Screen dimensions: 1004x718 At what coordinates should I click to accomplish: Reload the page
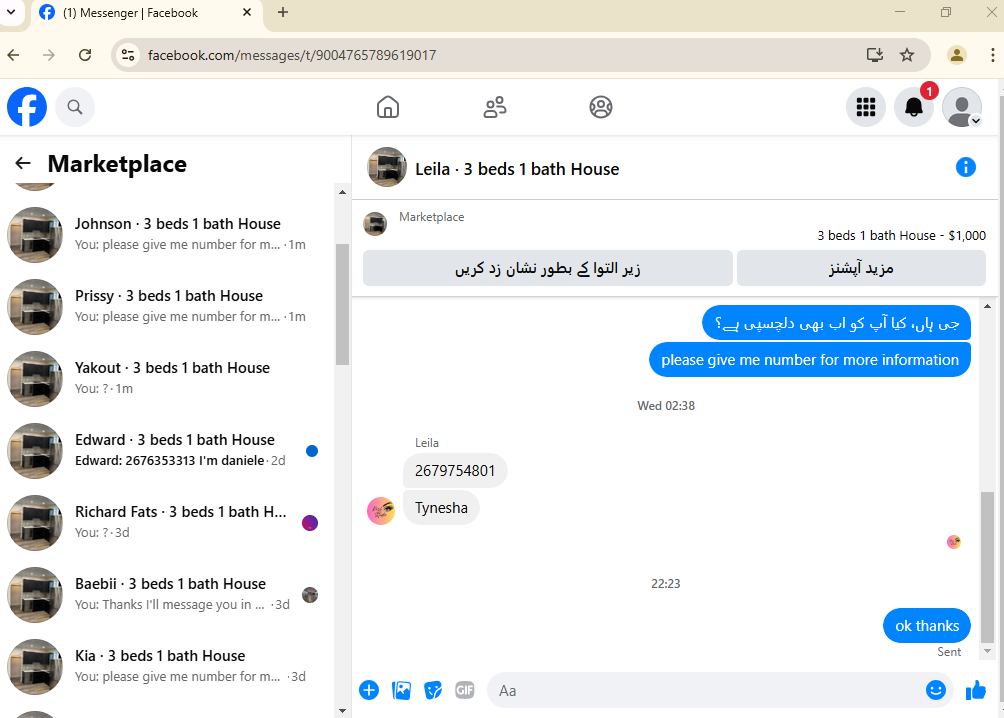pos(85,55)
